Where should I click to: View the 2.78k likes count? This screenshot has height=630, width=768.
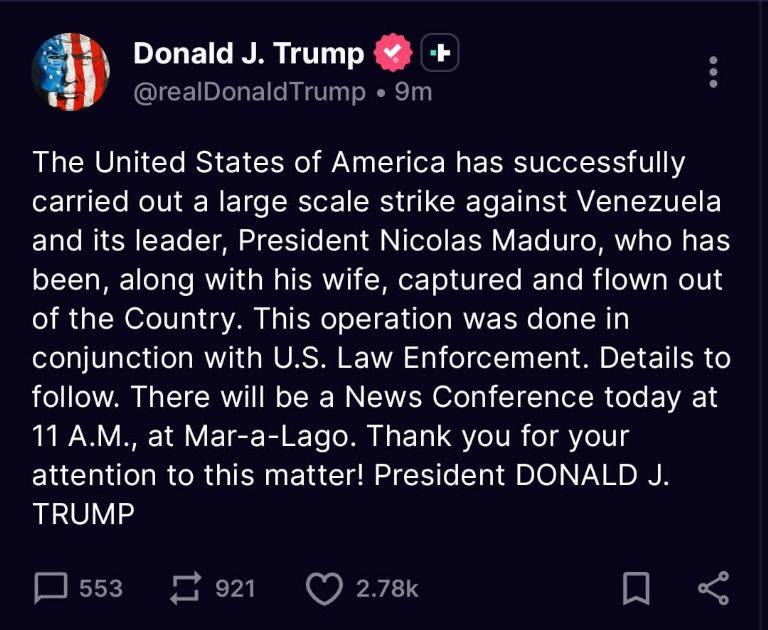tap(387, 588)
